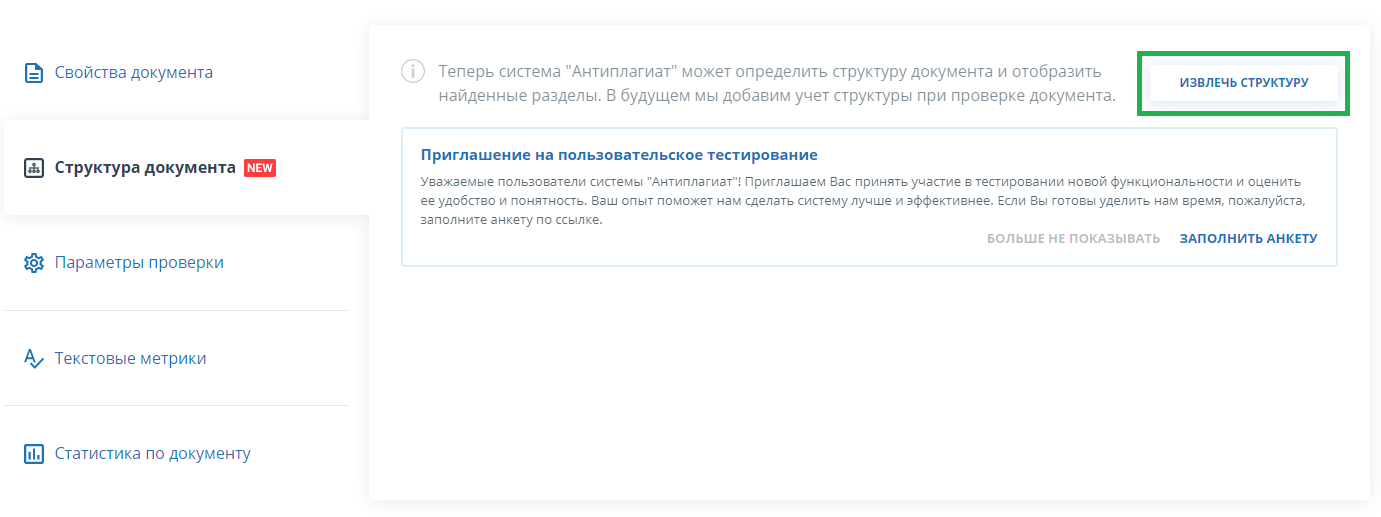
Task: Click the invitation body paragraph text
Action: click(860, 200)
